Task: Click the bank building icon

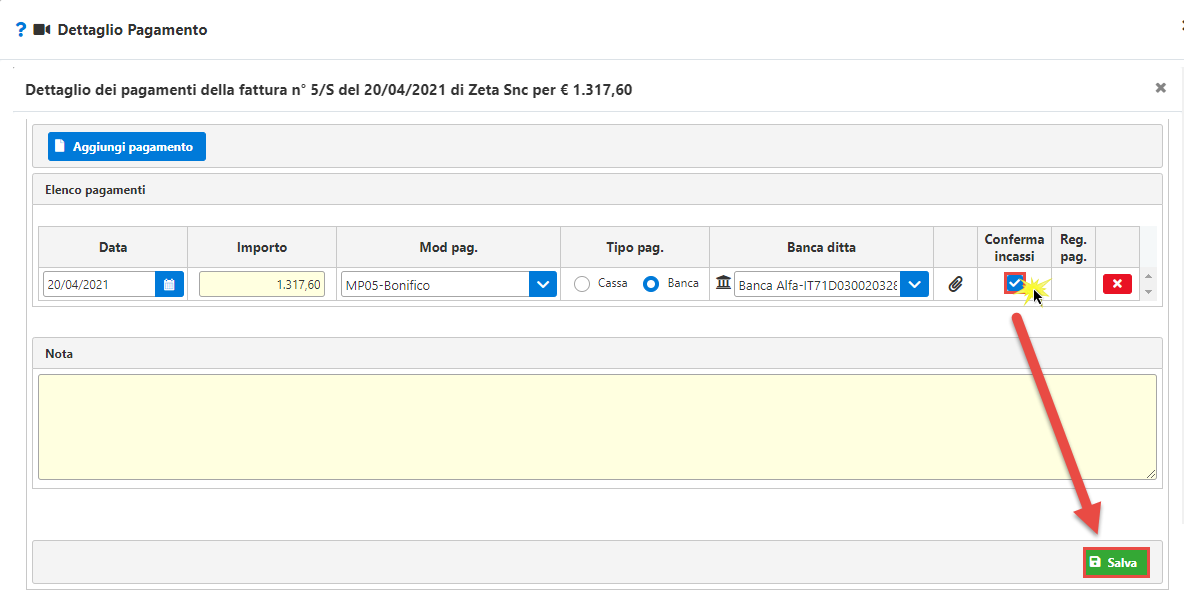Action: (x=723, y=284)
